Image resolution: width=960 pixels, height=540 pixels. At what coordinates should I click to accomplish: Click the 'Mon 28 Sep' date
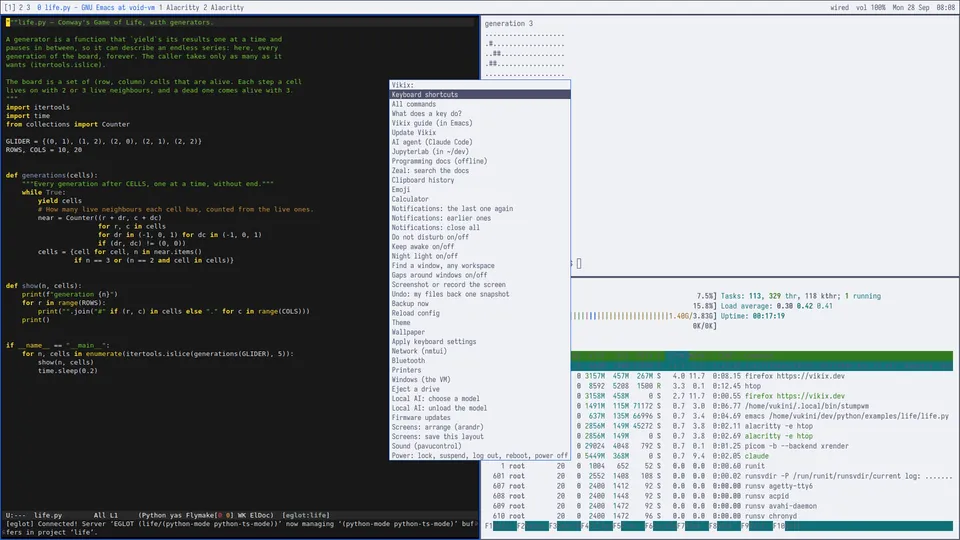coord(910,7)
